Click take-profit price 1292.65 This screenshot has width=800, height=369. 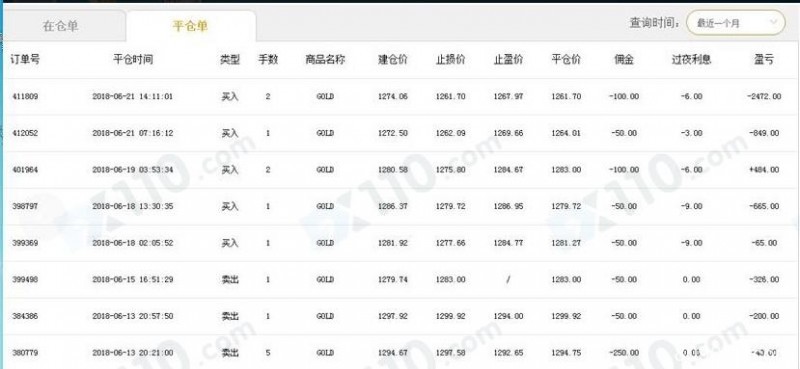pyautogui.click(x=508, y=353)
